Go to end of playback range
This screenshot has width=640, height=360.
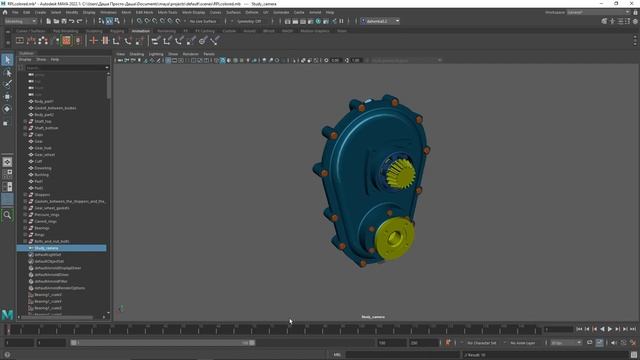click(x=633, y=329)
